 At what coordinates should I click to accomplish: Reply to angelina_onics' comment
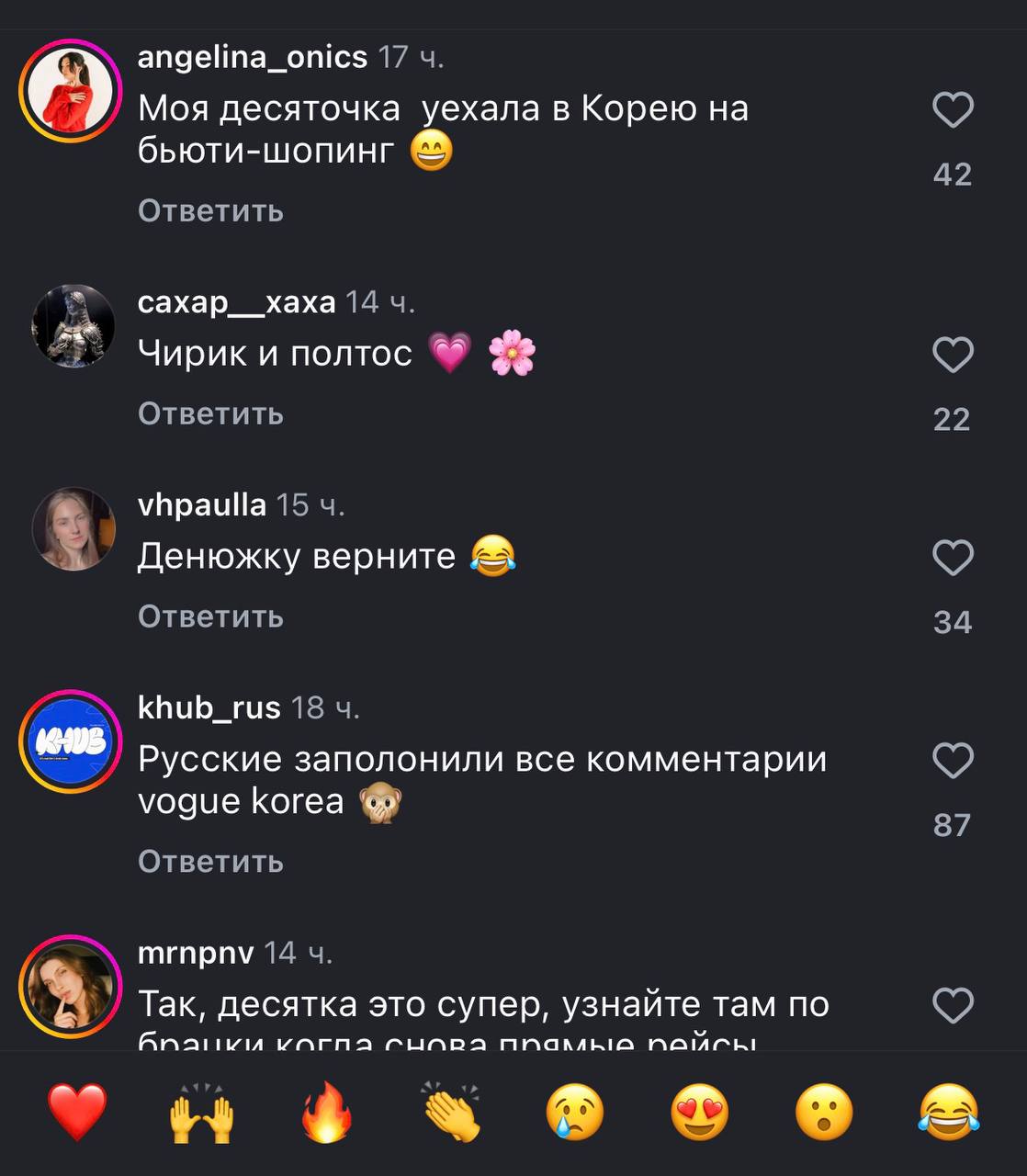[x=210, y=211]
